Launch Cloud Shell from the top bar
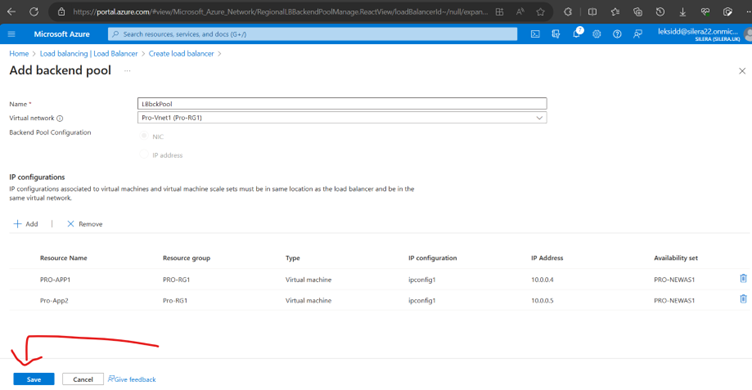Image resolution: width=752 pixels, height=390 pixels. click(x=535, y=34)
